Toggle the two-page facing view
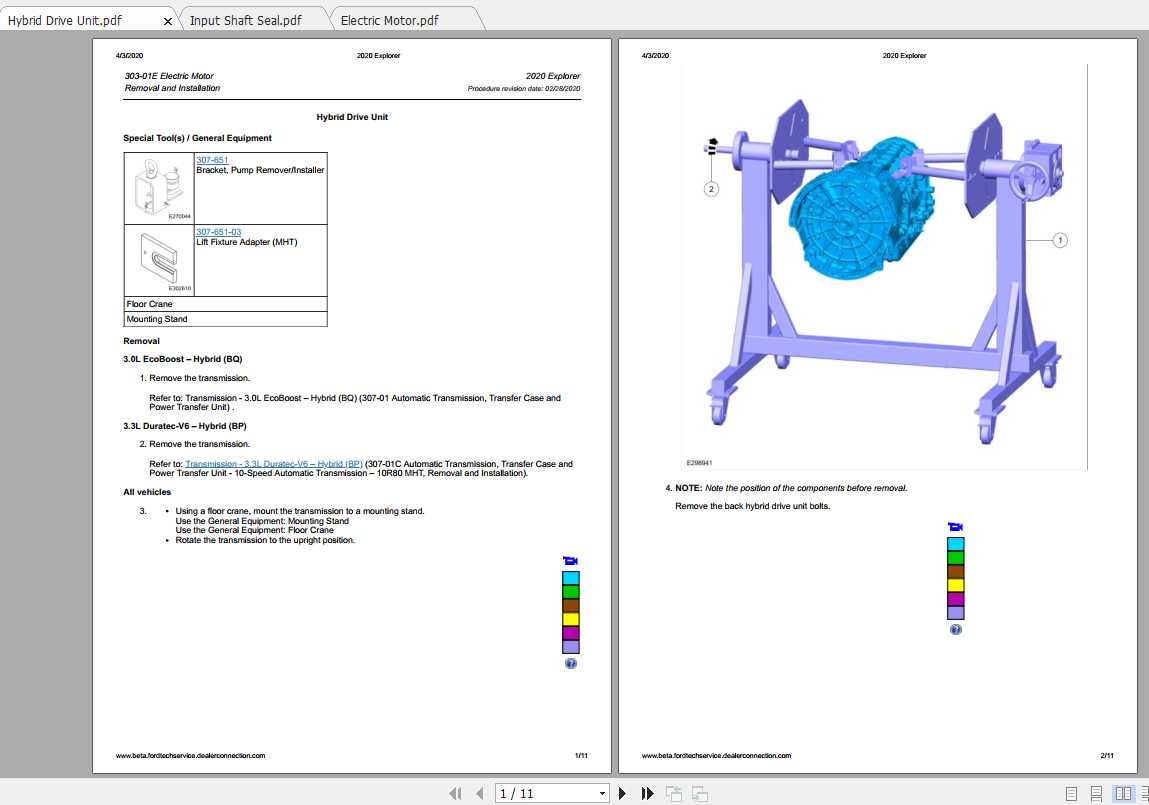This screenshot has height=805, width=1149. pos(1123,793)
